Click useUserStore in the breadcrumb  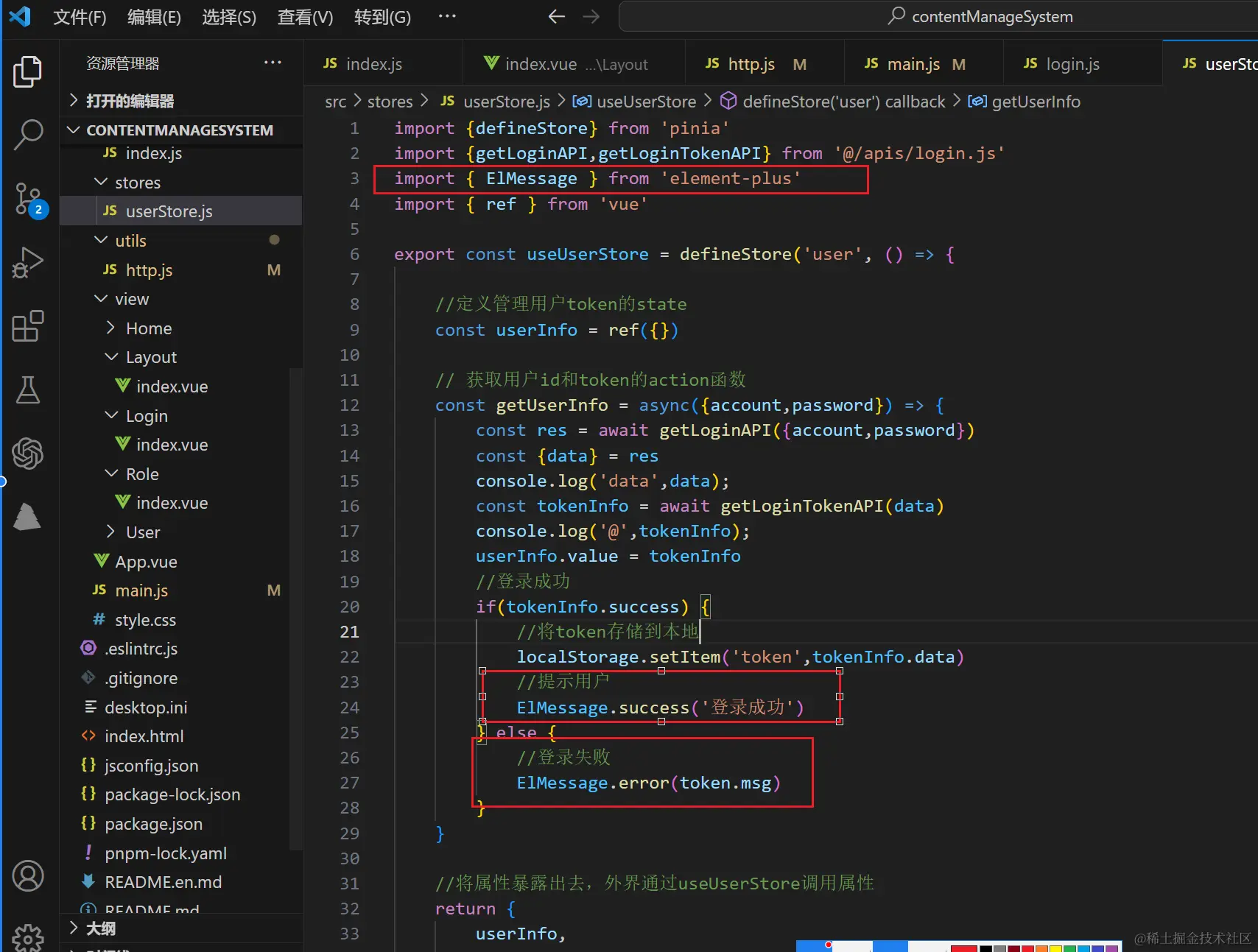tap(634, 102)
